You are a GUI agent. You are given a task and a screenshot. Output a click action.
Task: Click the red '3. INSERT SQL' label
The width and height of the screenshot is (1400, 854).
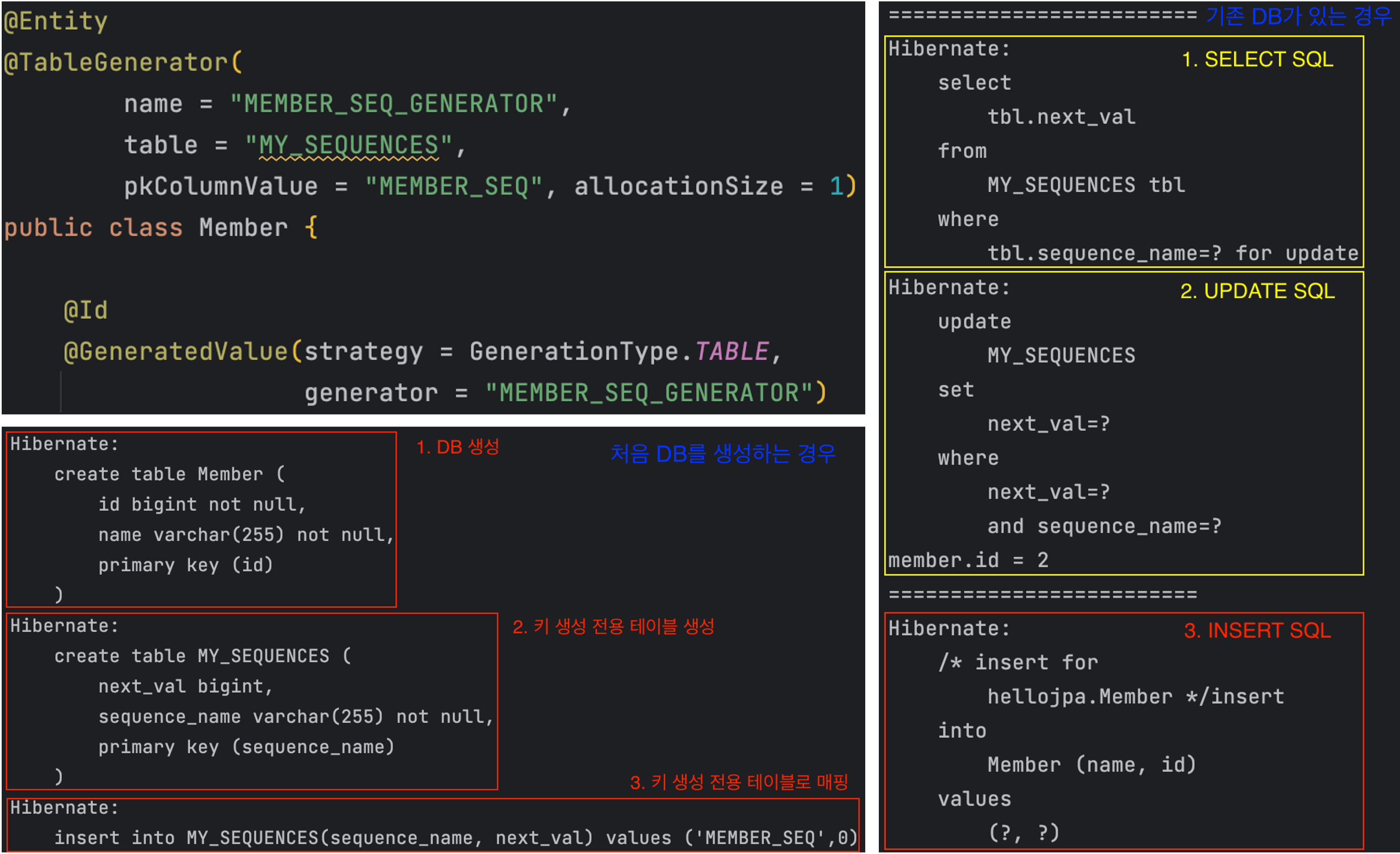1257,631
